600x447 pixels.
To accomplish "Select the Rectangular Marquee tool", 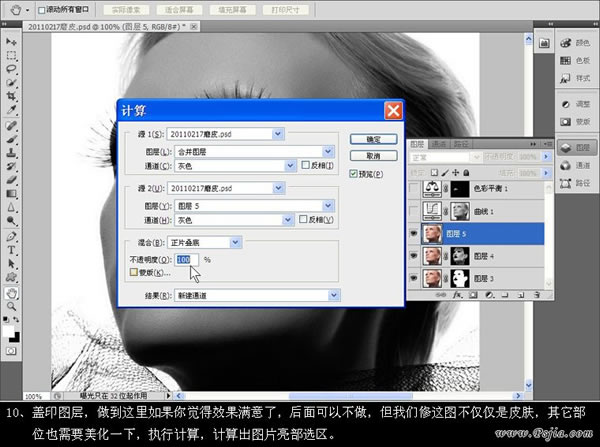I will tap(11, 55).
